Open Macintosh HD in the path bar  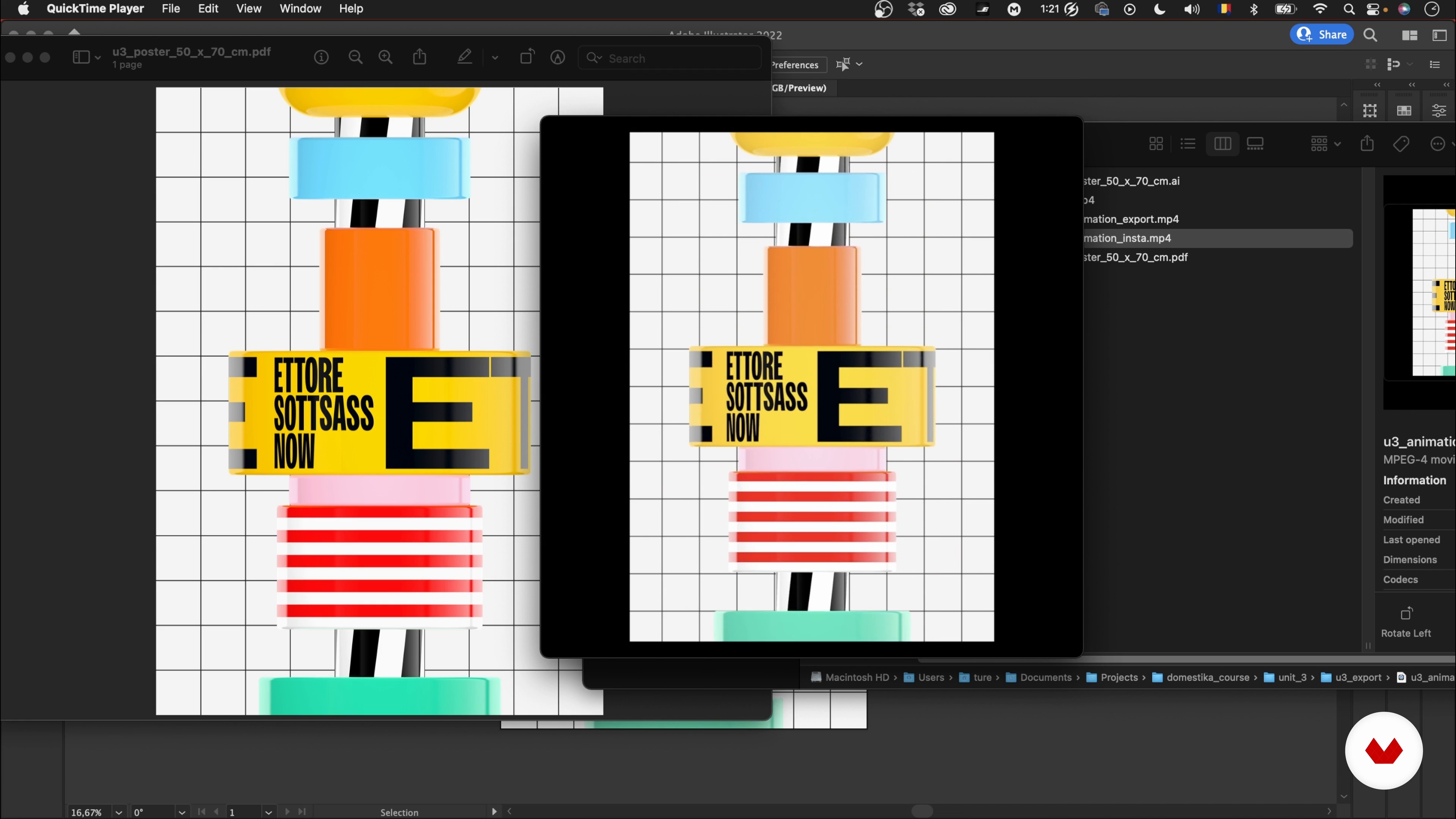point(850,677)
